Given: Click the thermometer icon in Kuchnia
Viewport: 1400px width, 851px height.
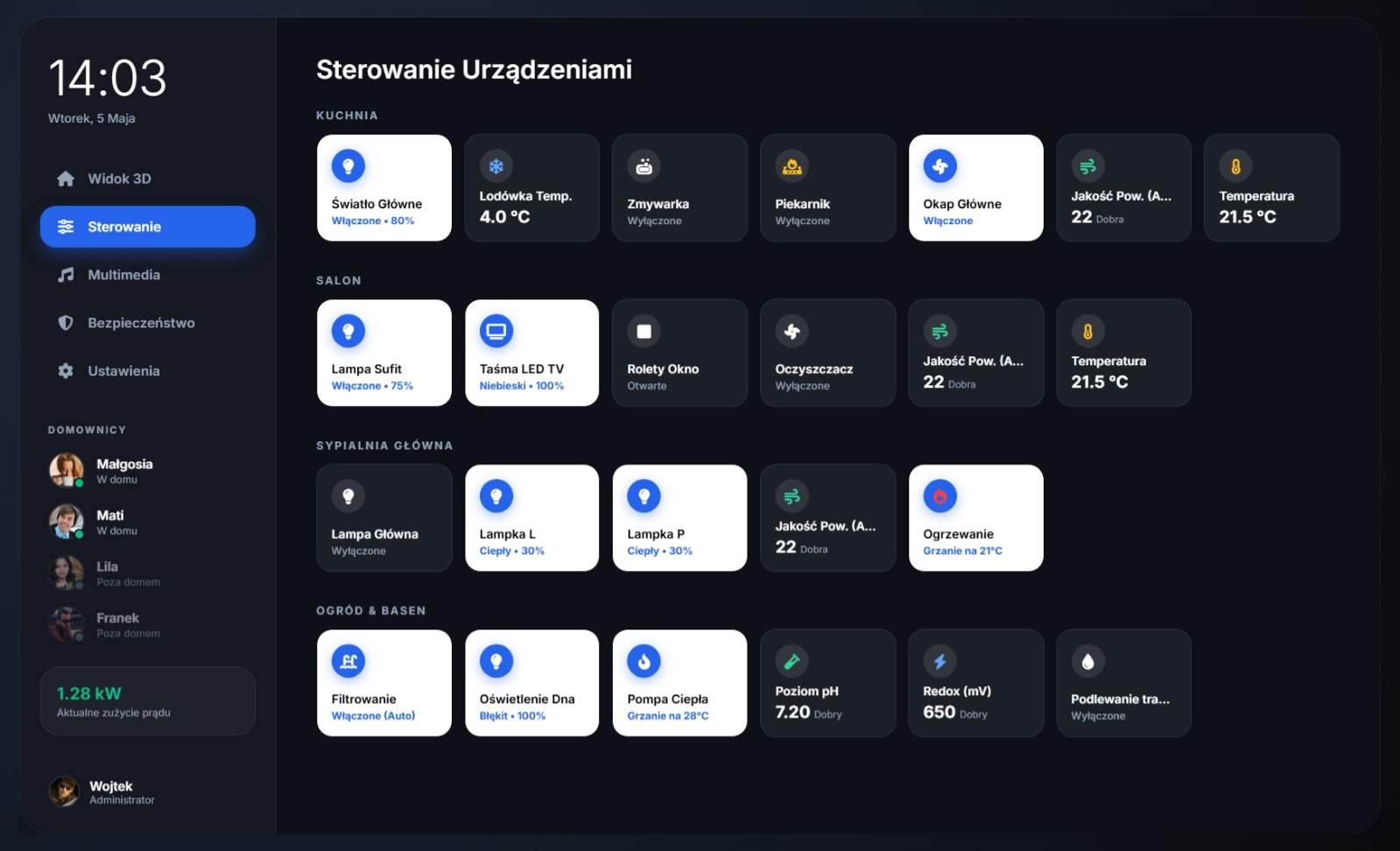Looking at the screenshot, I should [1236, 166].
